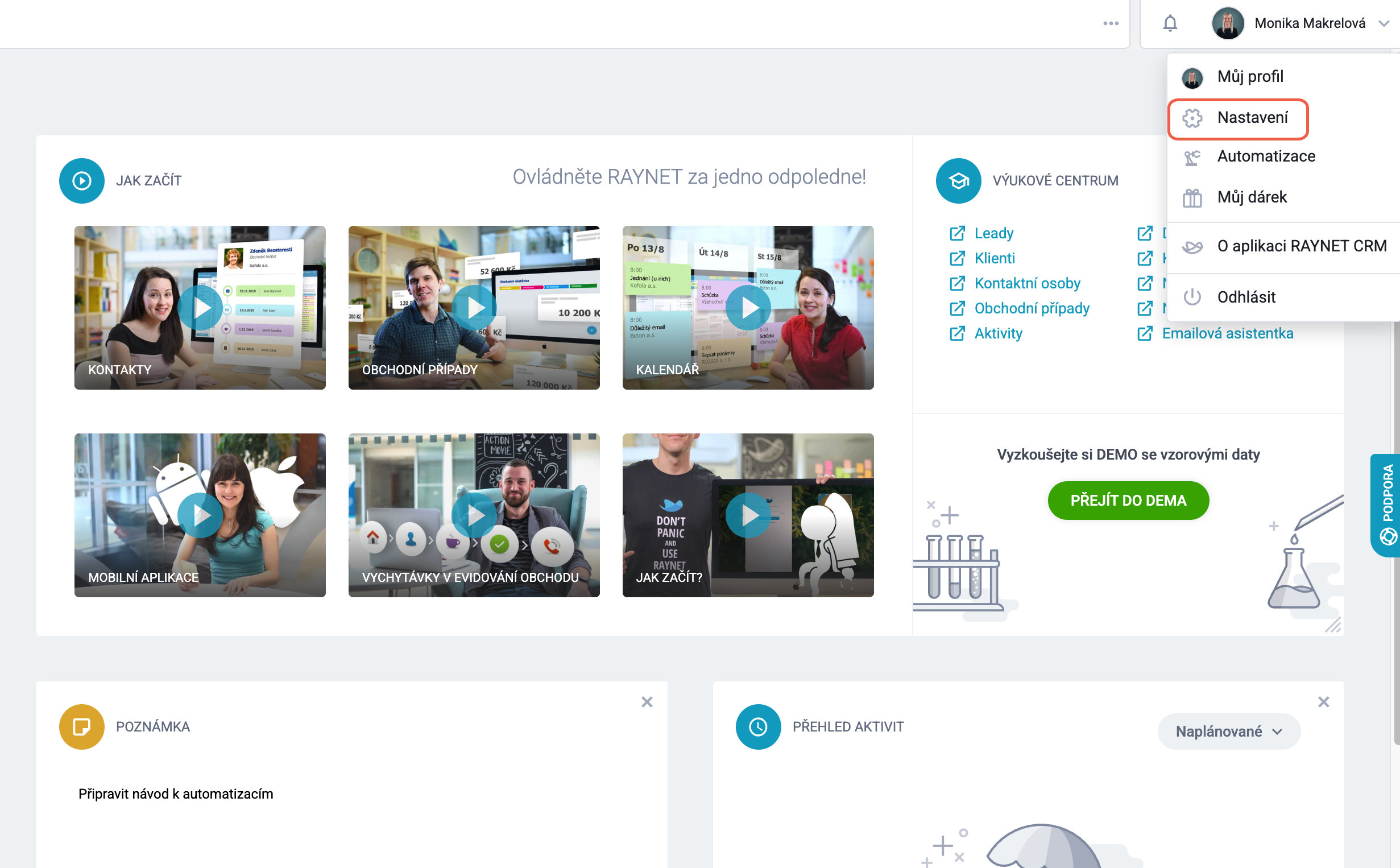The image size is (1400, 868).
Task: Play the Kalendář tutorial video
Action: tap(747, 308)
